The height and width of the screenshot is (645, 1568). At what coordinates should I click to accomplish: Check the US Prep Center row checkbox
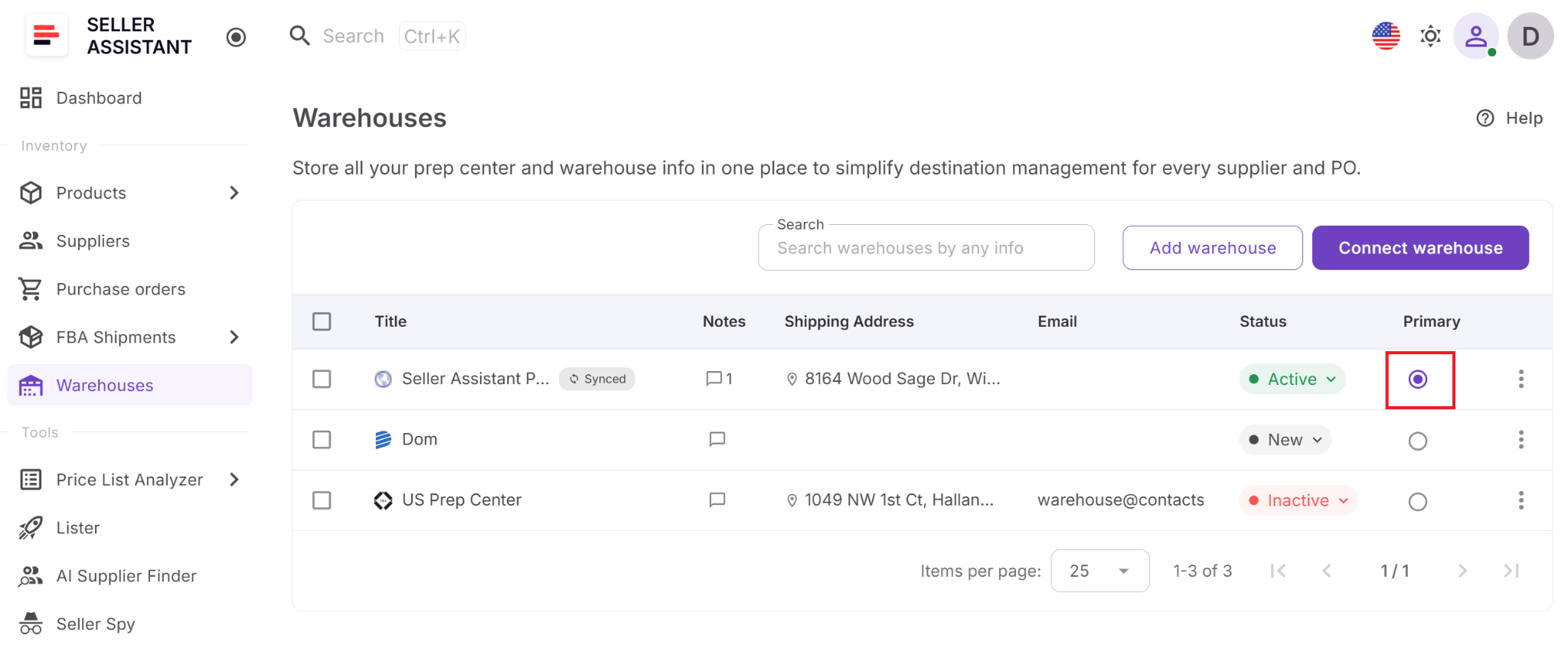tap(322, 500)
